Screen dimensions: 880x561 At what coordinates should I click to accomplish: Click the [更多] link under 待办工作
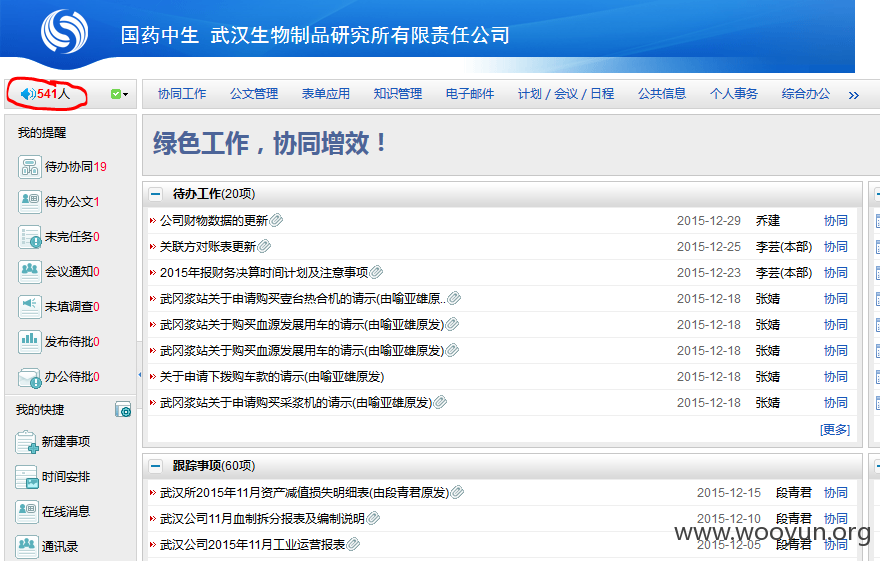pos(835,430)
